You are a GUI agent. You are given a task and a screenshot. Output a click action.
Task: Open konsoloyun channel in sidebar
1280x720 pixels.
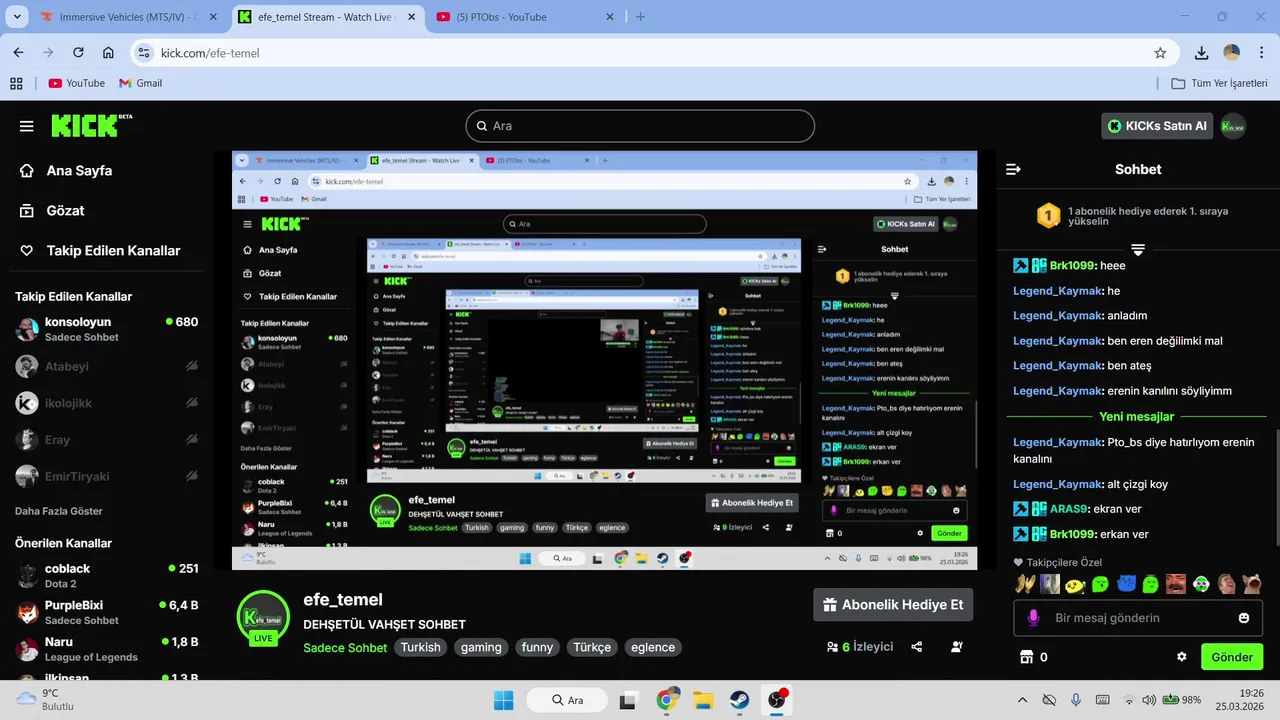point(106,329)
